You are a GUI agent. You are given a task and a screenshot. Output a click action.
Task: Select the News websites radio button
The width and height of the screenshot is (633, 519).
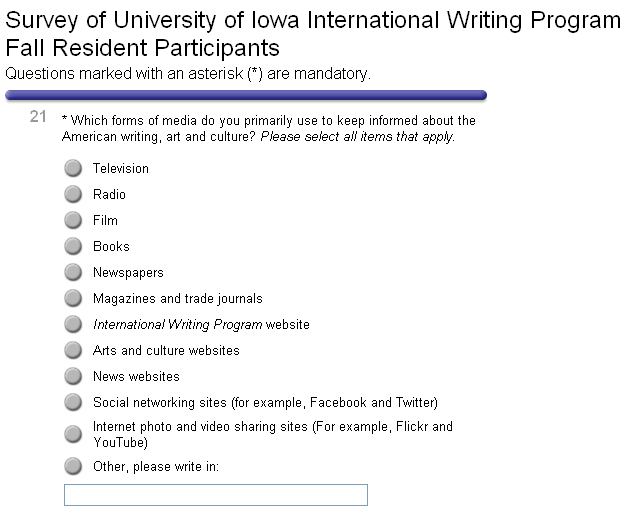[73, 376]
